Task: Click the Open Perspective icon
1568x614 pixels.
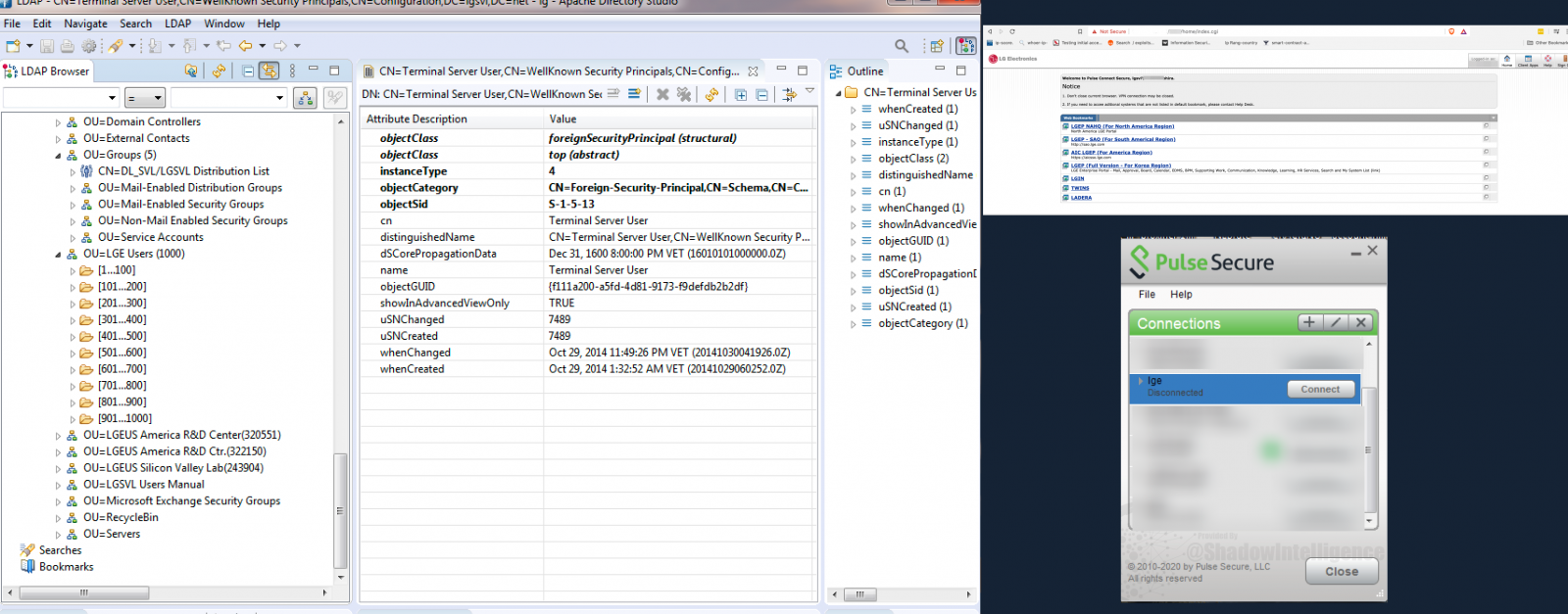Action: point(937,46)
